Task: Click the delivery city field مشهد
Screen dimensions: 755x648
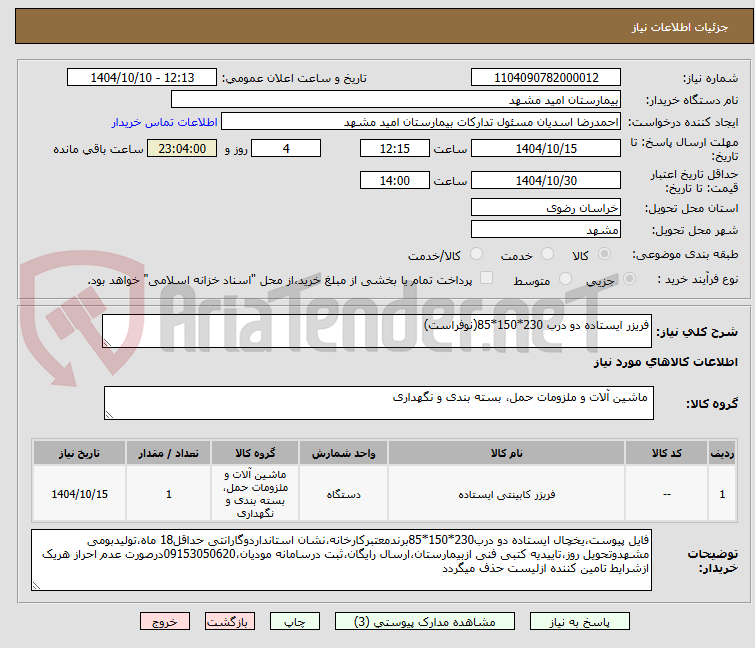Action: [546, 230]
